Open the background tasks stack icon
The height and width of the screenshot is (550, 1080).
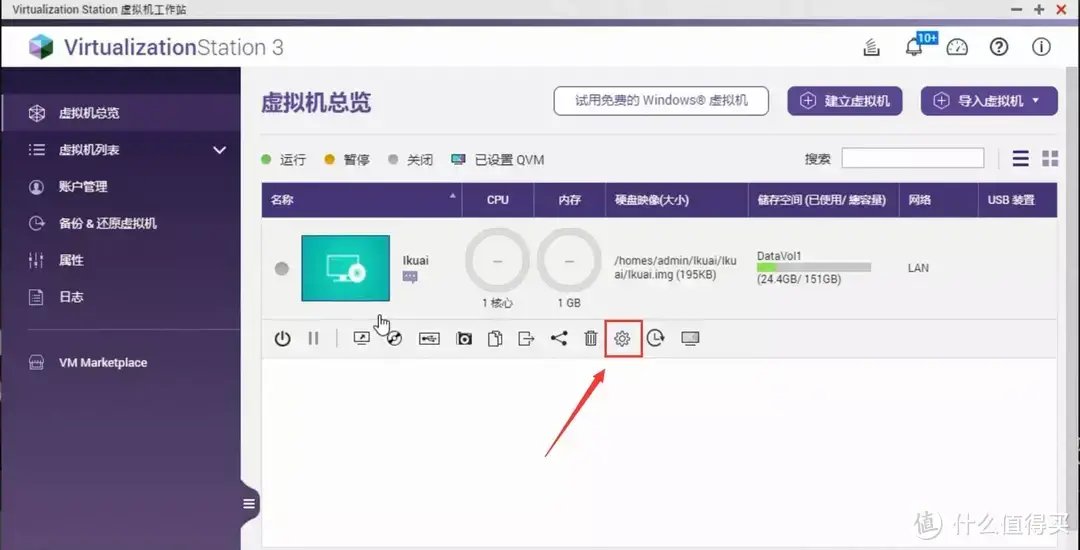point(872,47)
